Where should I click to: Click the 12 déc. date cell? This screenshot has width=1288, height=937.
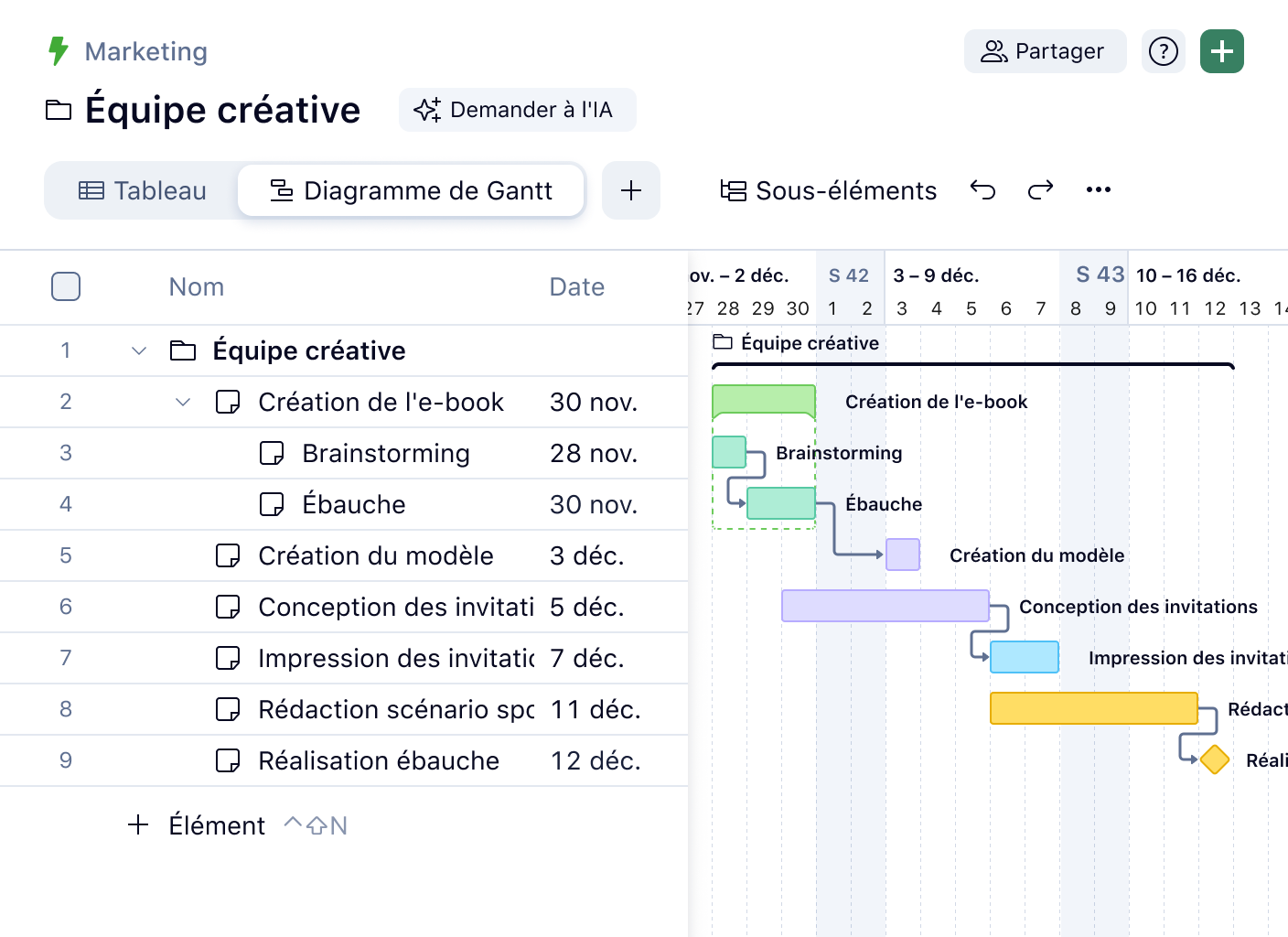coord(596,760)
